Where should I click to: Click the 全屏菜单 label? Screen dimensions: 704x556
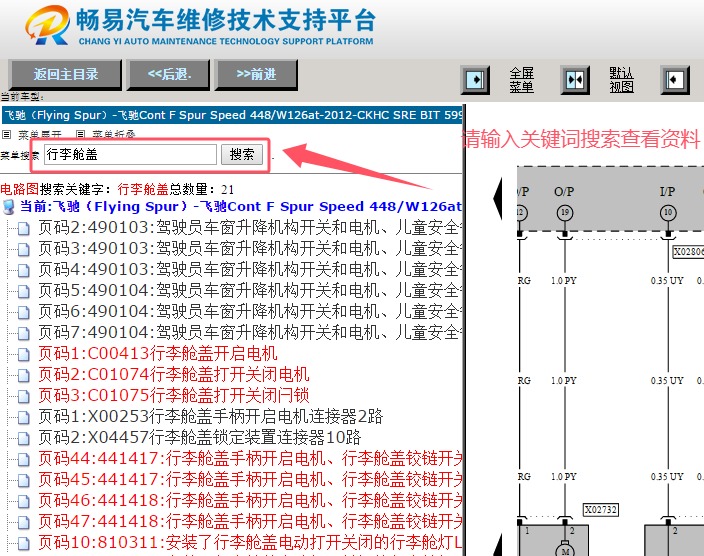click(x=522, y=80)
